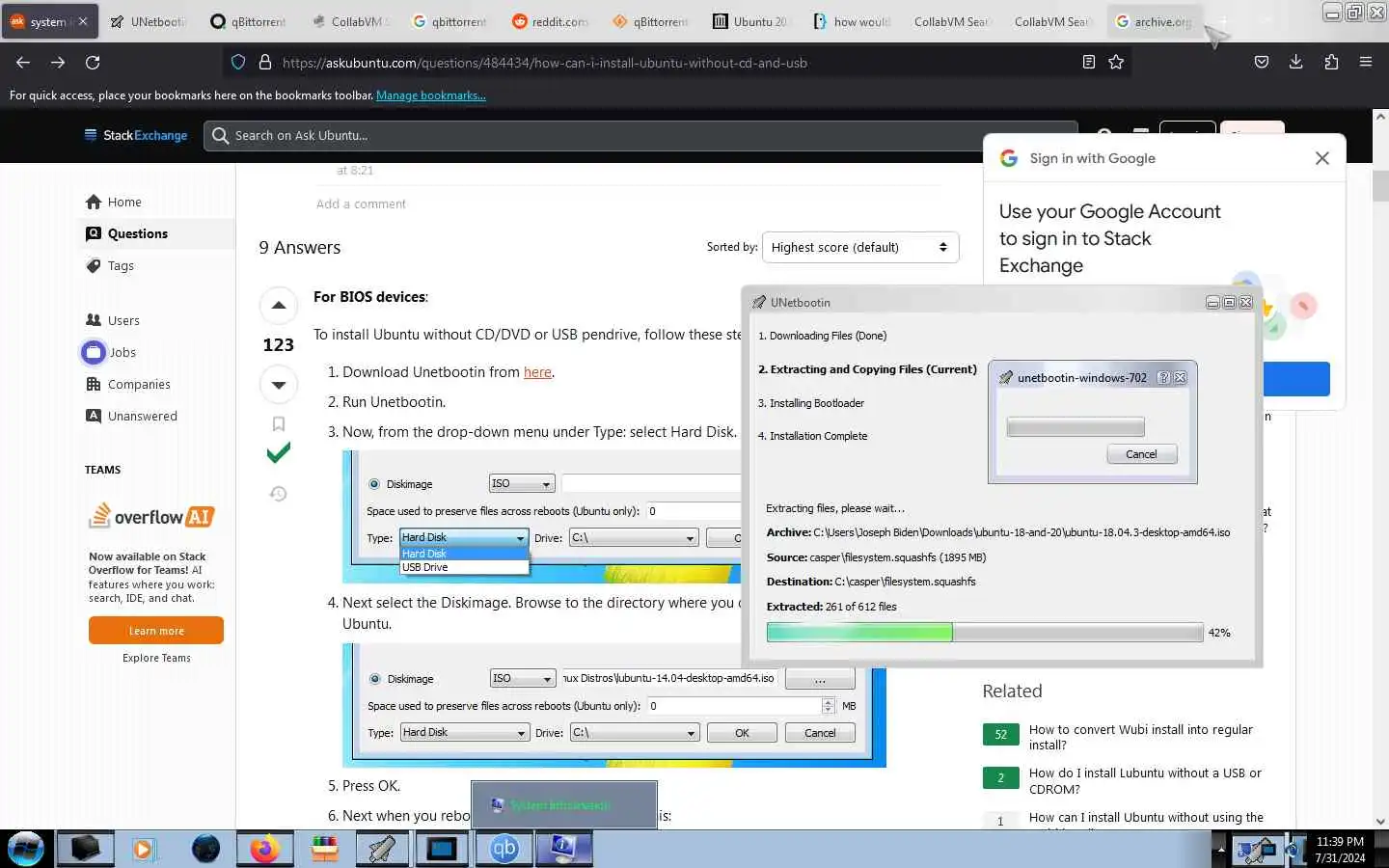
Task: Open ISO dropdown in second embedded screenshot
Action: [x=523, y=678]
